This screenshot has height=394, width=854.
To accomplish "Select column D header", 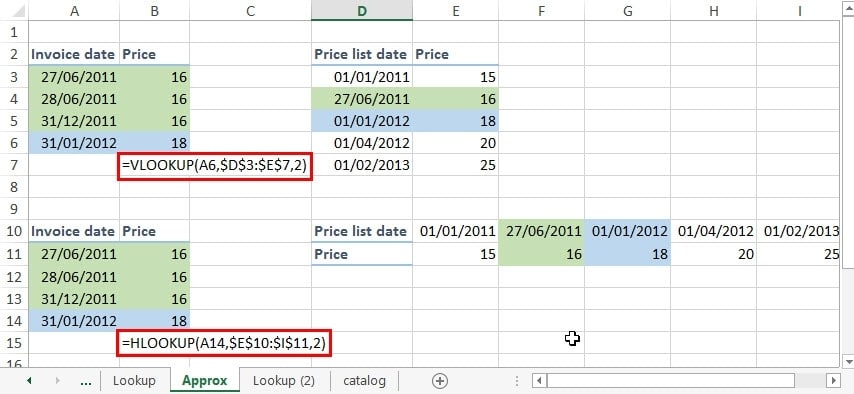I will click(x=362, y=10).
